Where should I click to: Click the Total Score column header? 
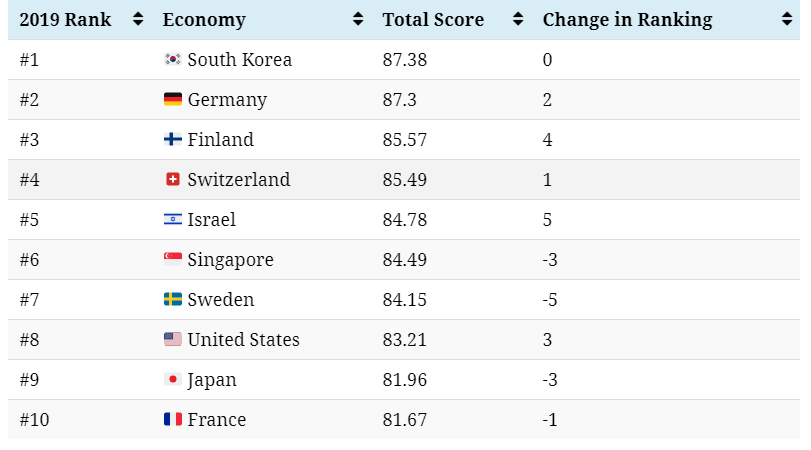click(x=433, y=20)
